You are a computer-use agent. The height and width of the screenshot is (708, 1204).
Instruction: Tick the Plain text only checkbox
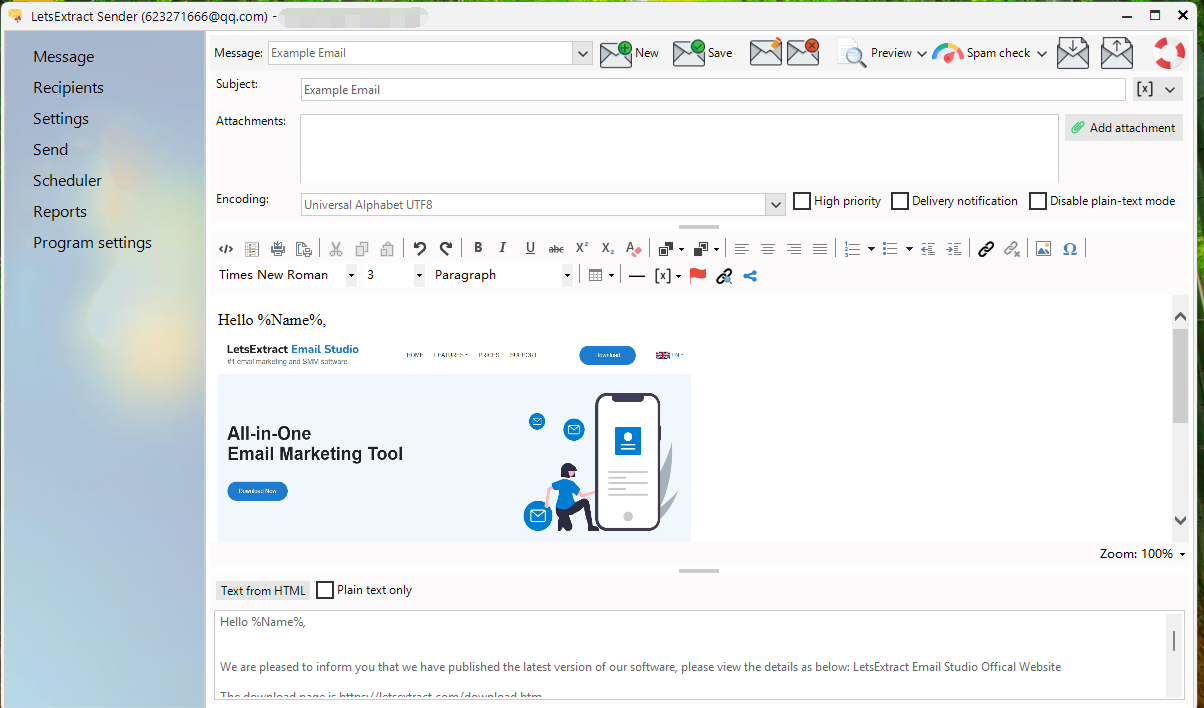(x=325, y=590)
